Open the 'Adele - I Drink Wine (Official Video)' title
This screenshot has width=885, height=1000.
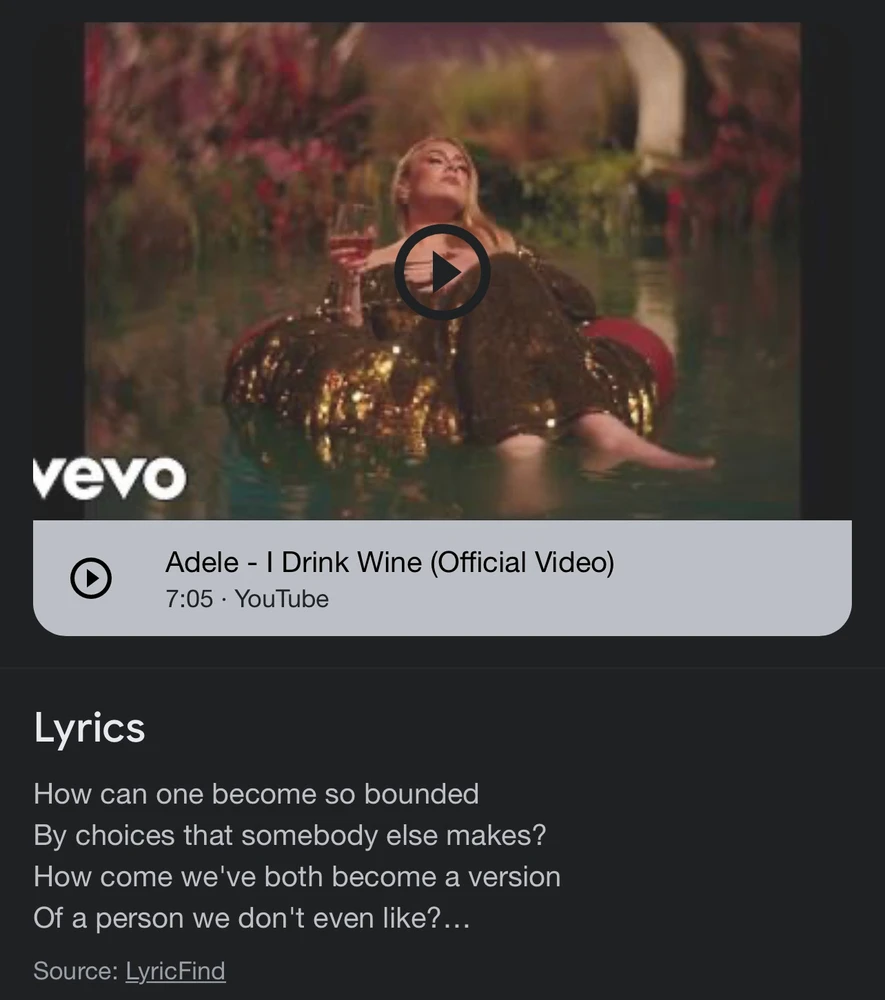[x=390, y=562]
